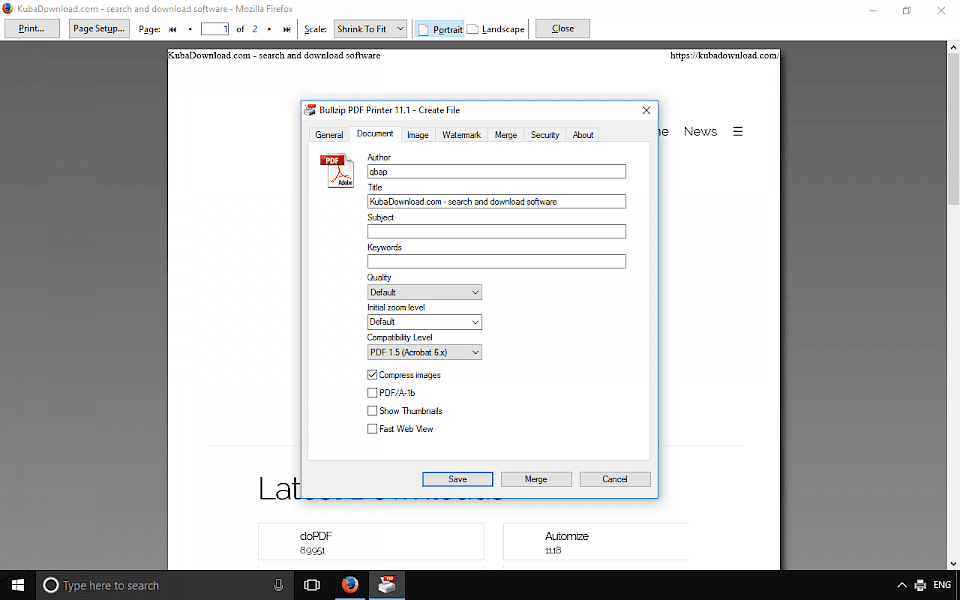Image resolution: width=960 pixels, height=600 pixels.
Task: Switch to Image tab
Action: tap(418, 135)
